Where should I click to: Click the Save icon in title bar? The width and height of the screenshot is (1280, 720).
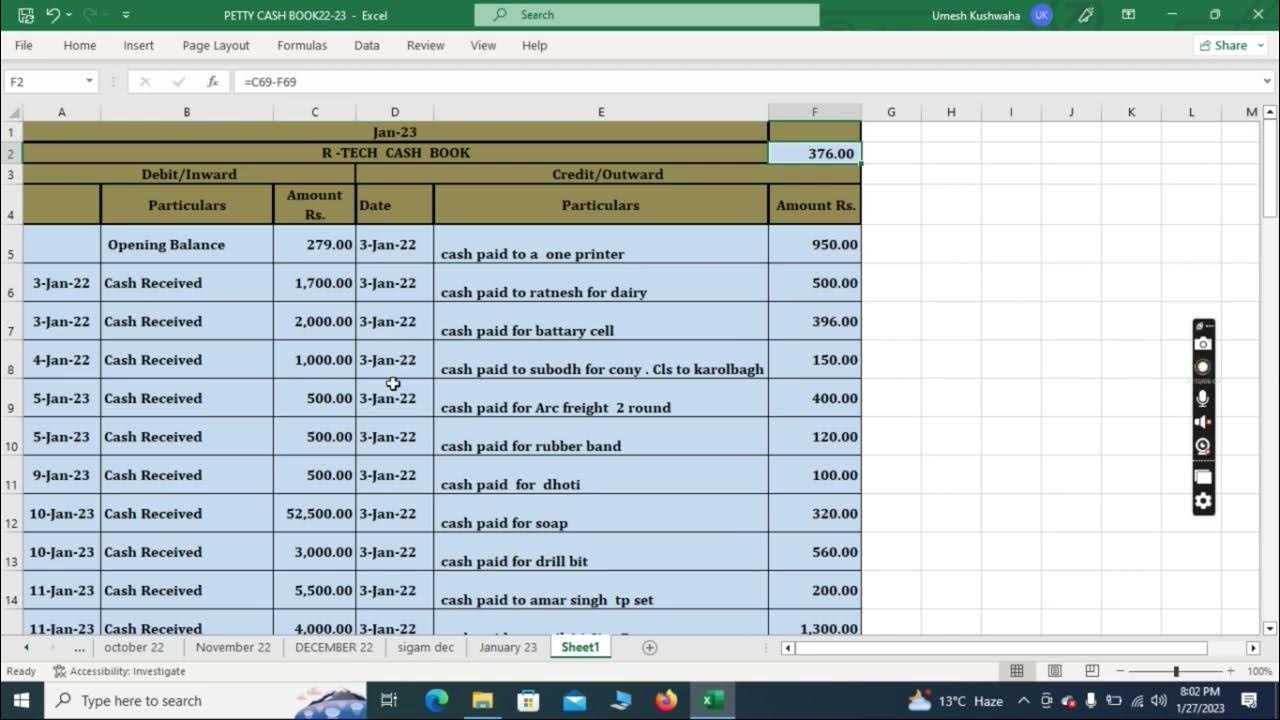point(26,15)
